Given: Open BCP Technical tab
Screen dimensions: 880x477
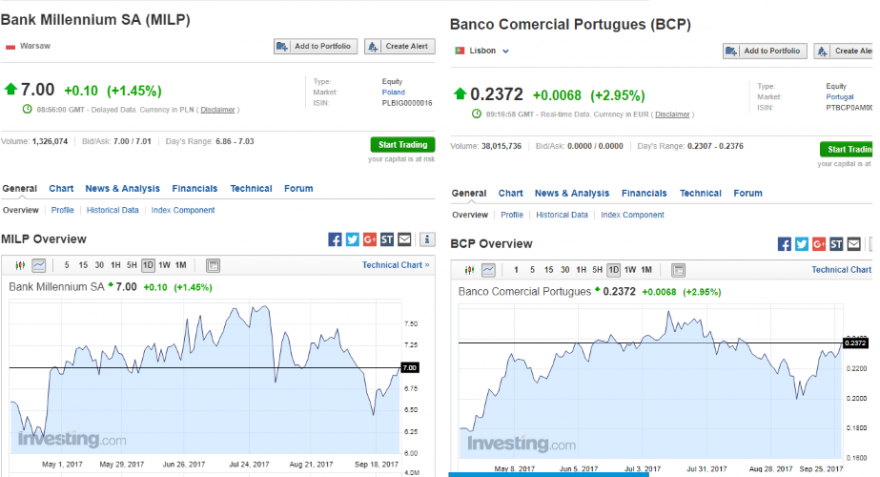Looking at the screenshot, I should click(x=700, y=193).
